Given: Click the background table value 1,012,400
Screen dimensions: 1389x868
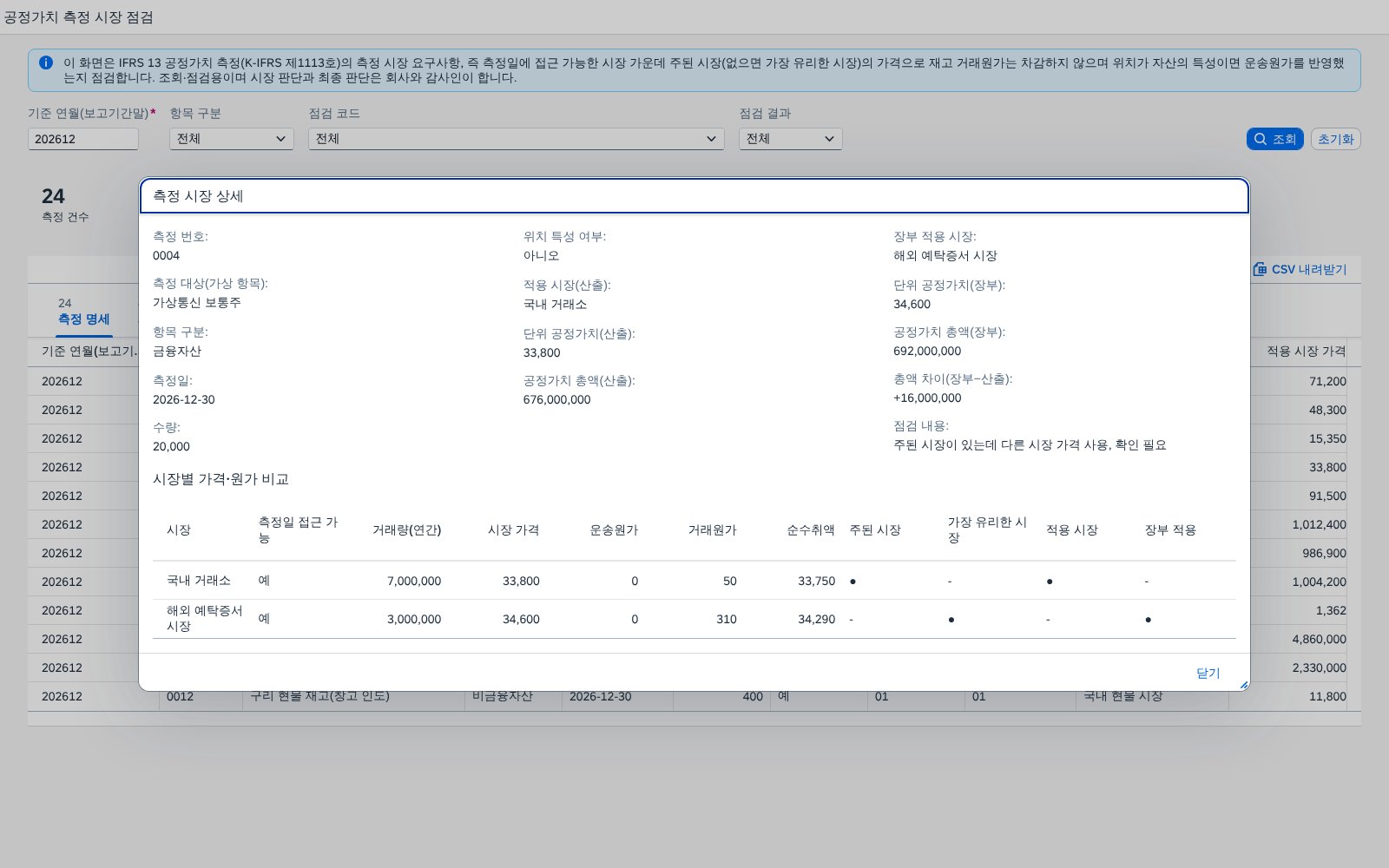Looking at the screenshot, I should [1319, 524].
